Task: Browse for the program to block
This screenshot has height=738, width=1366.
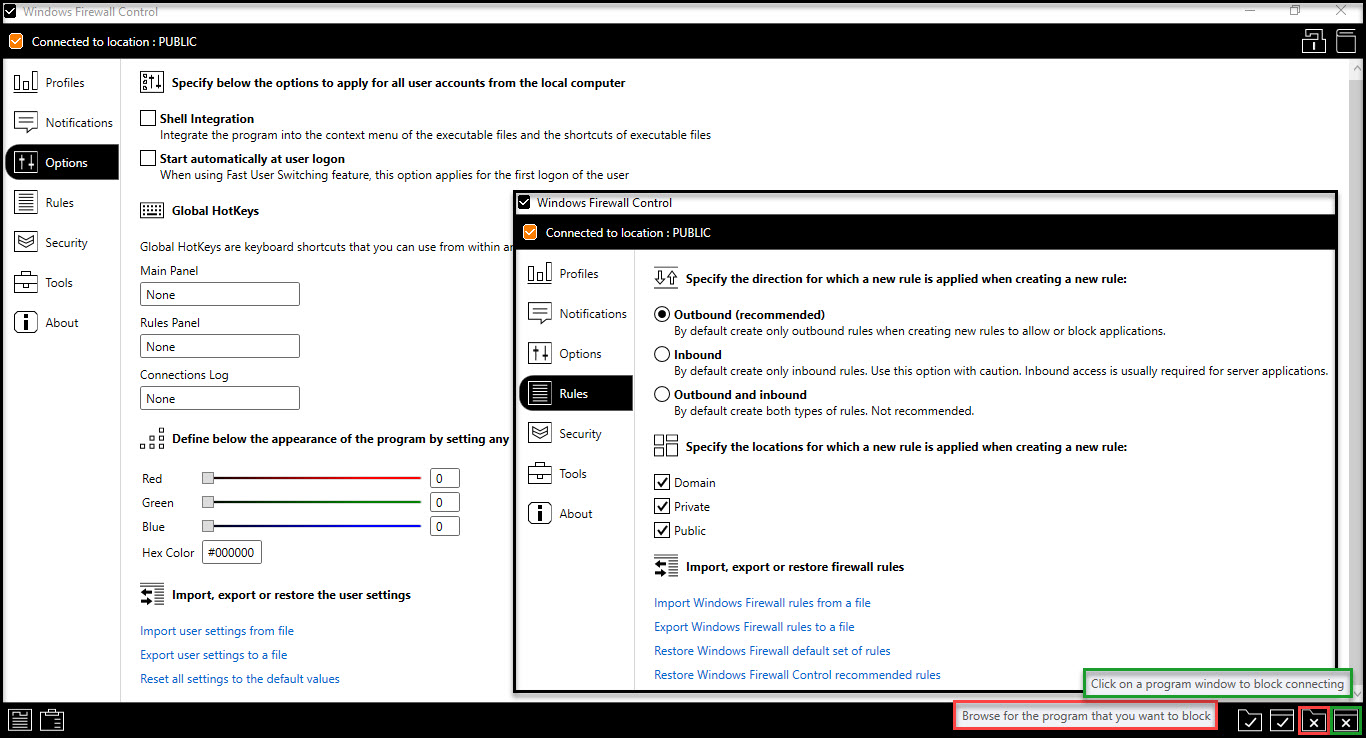Action: point(1313,721)
